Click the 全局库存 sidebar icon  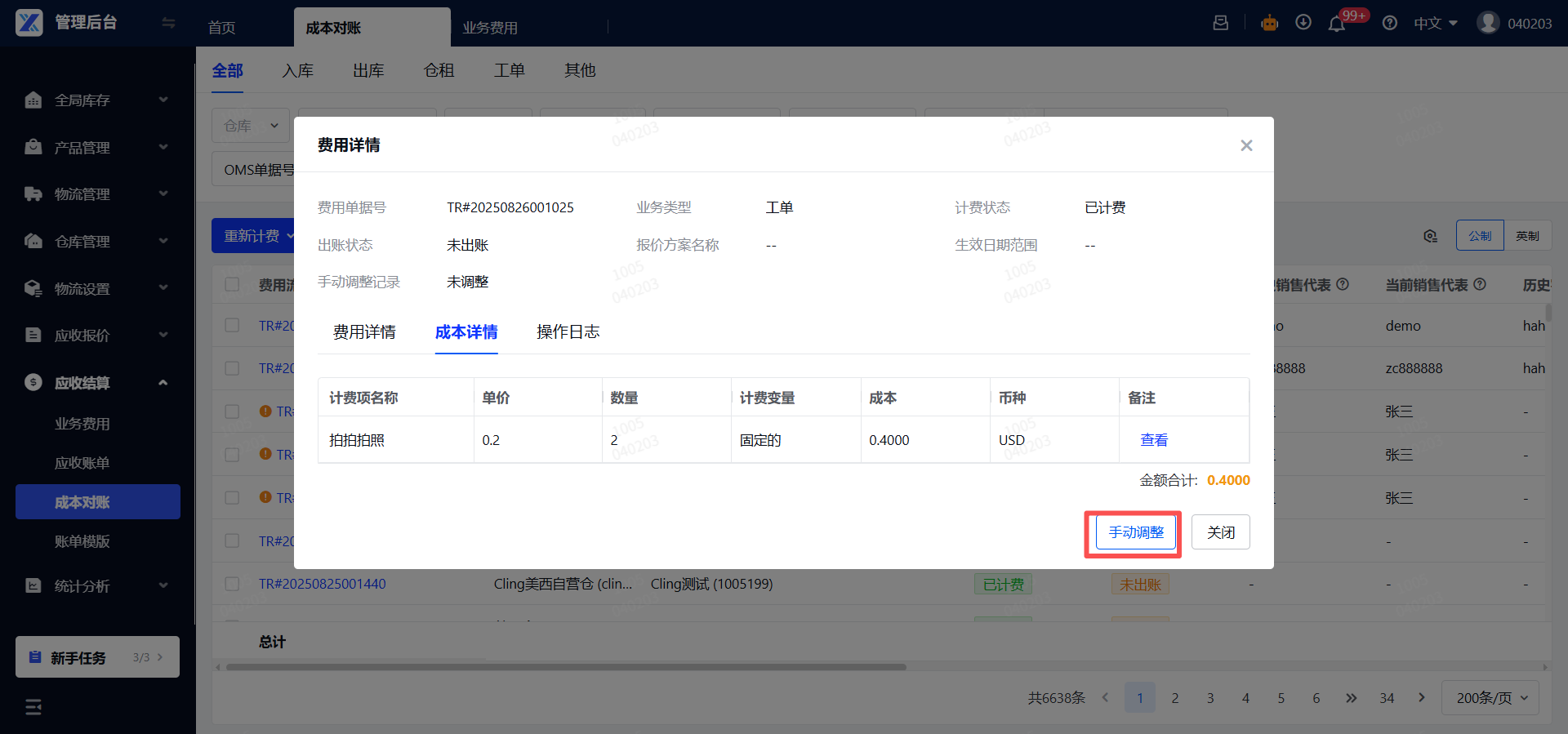click(33, 100)
